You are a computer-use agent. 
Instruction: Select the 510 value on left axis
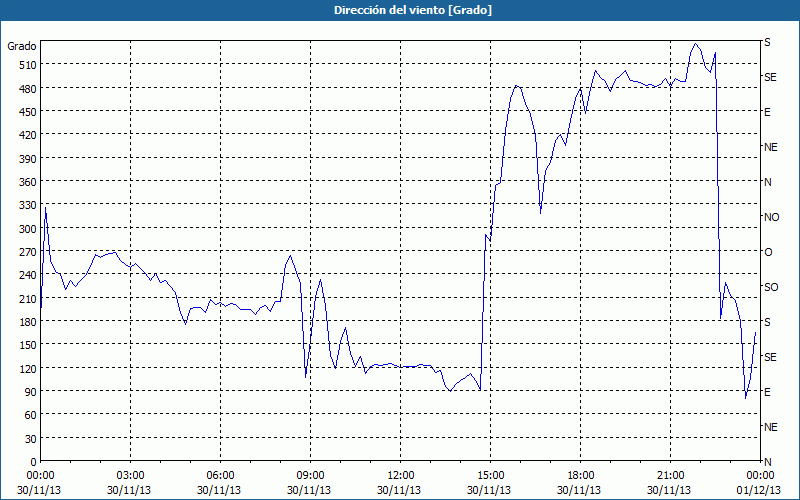[x=28, y=65]
